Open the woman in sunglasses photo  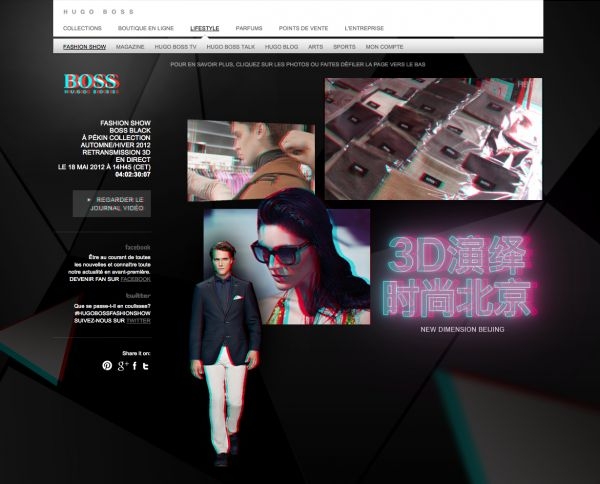tap(315, 265)
